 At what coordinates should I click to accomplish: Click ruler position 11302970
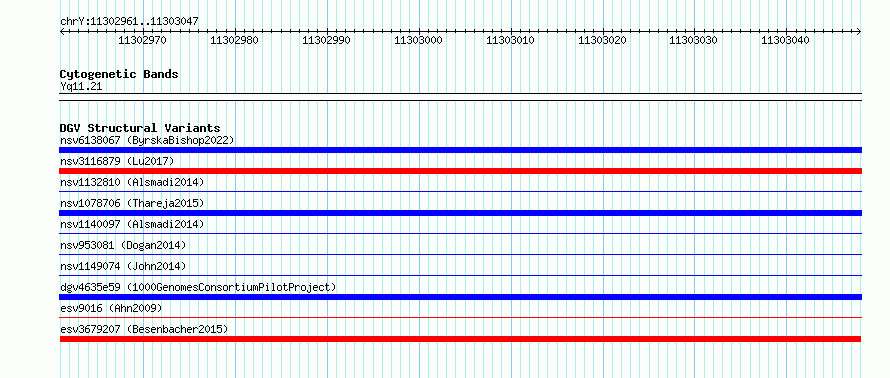142,40
